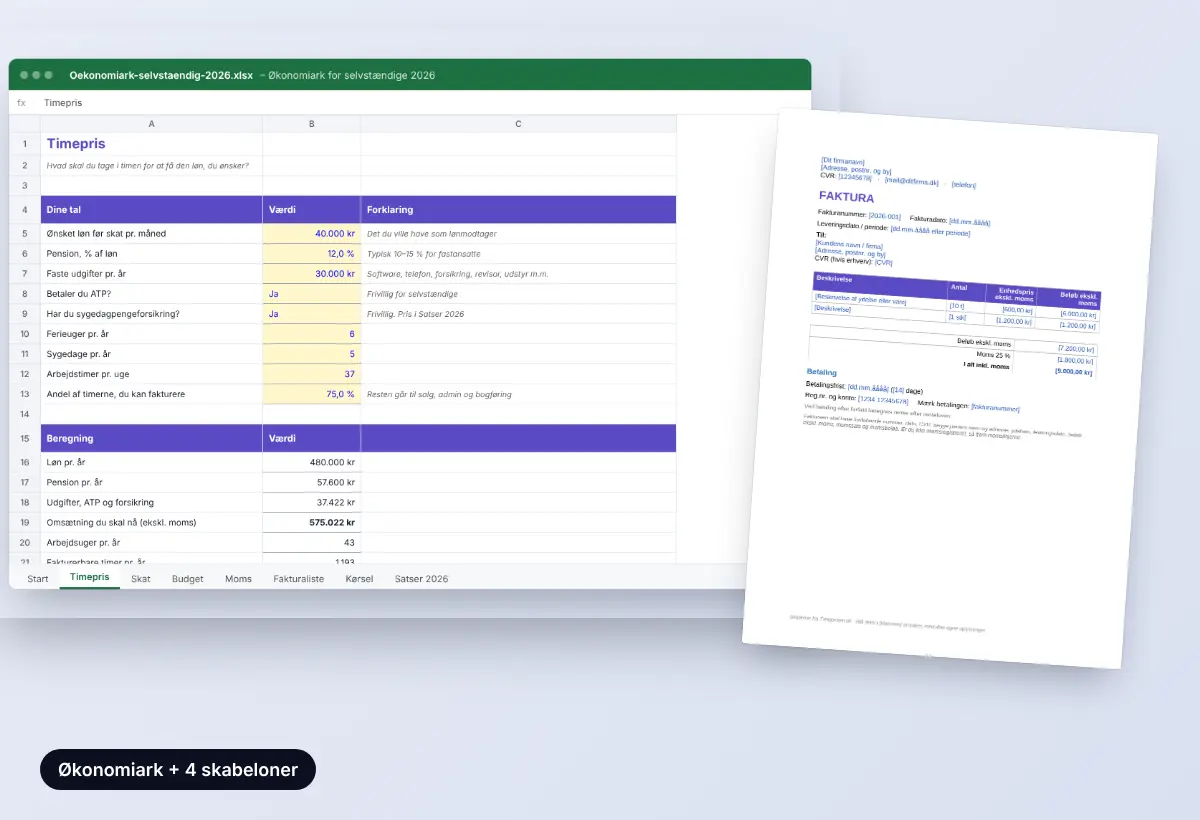Go to the Kørsel sheet tab
This screenshot has height=820, width=1200.
click(359, 579)
